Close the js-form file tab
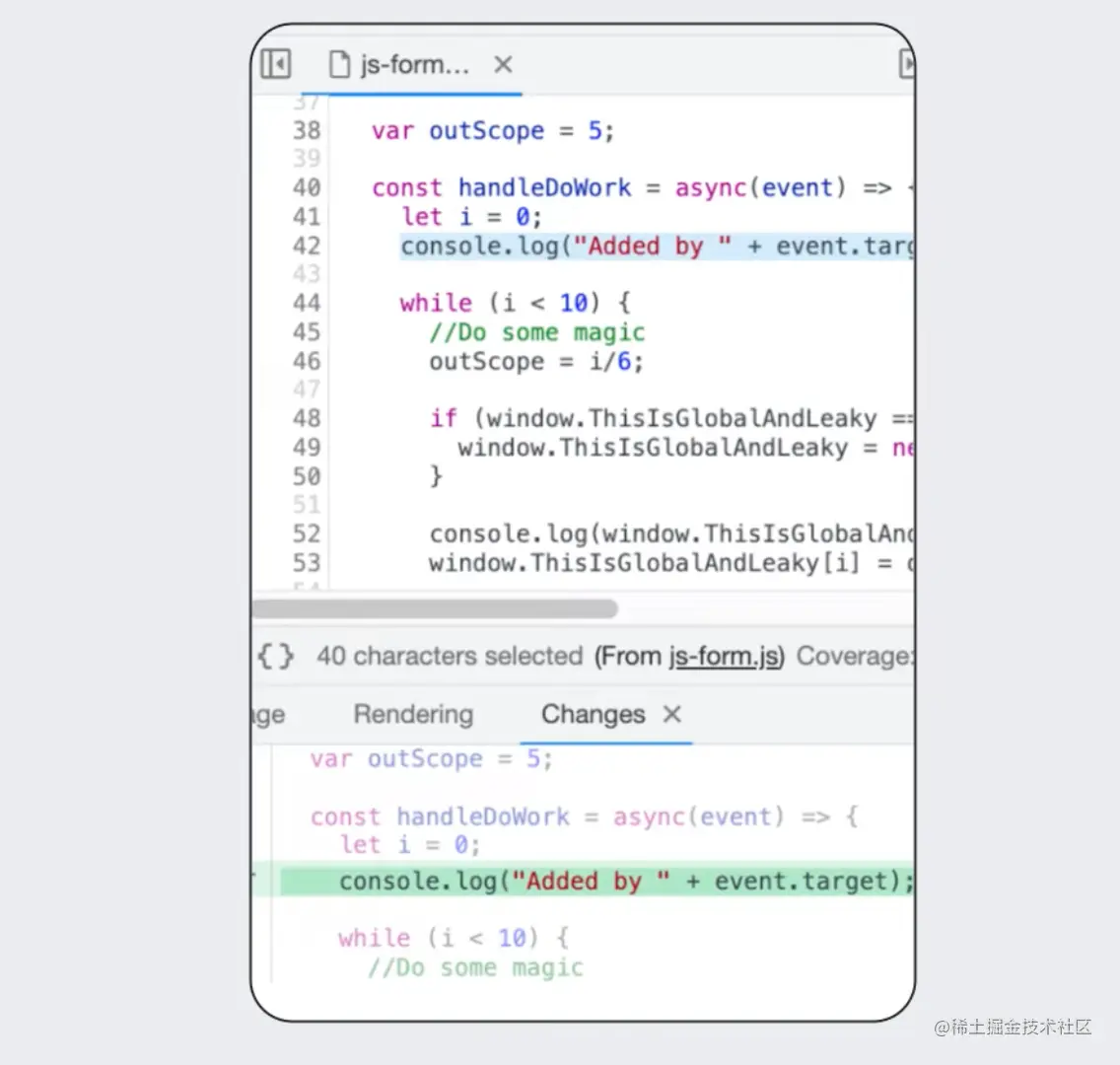Screen dimensions: 1120x1065 tap(503, 64)
